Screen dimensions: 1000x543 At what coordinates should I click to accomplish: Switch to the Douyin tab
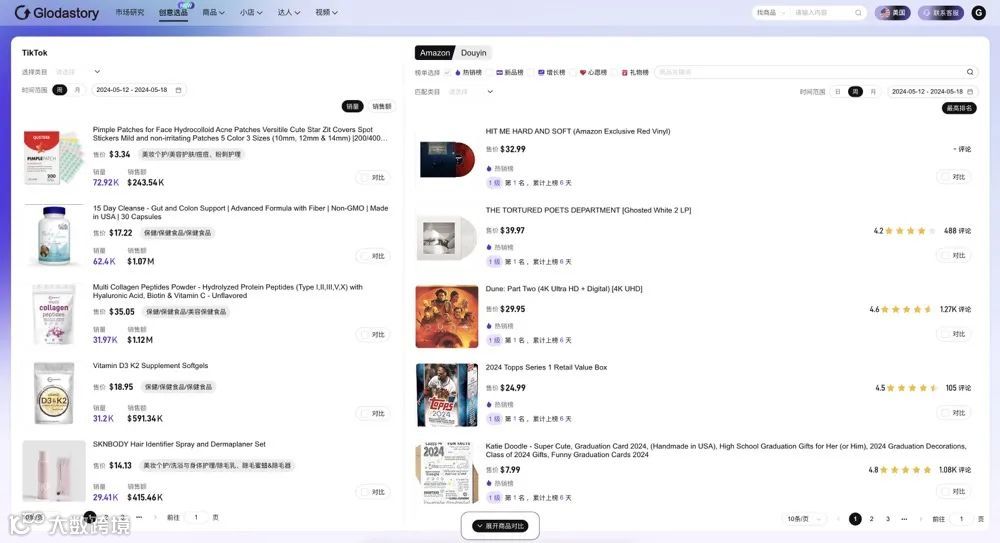[473, 53]
